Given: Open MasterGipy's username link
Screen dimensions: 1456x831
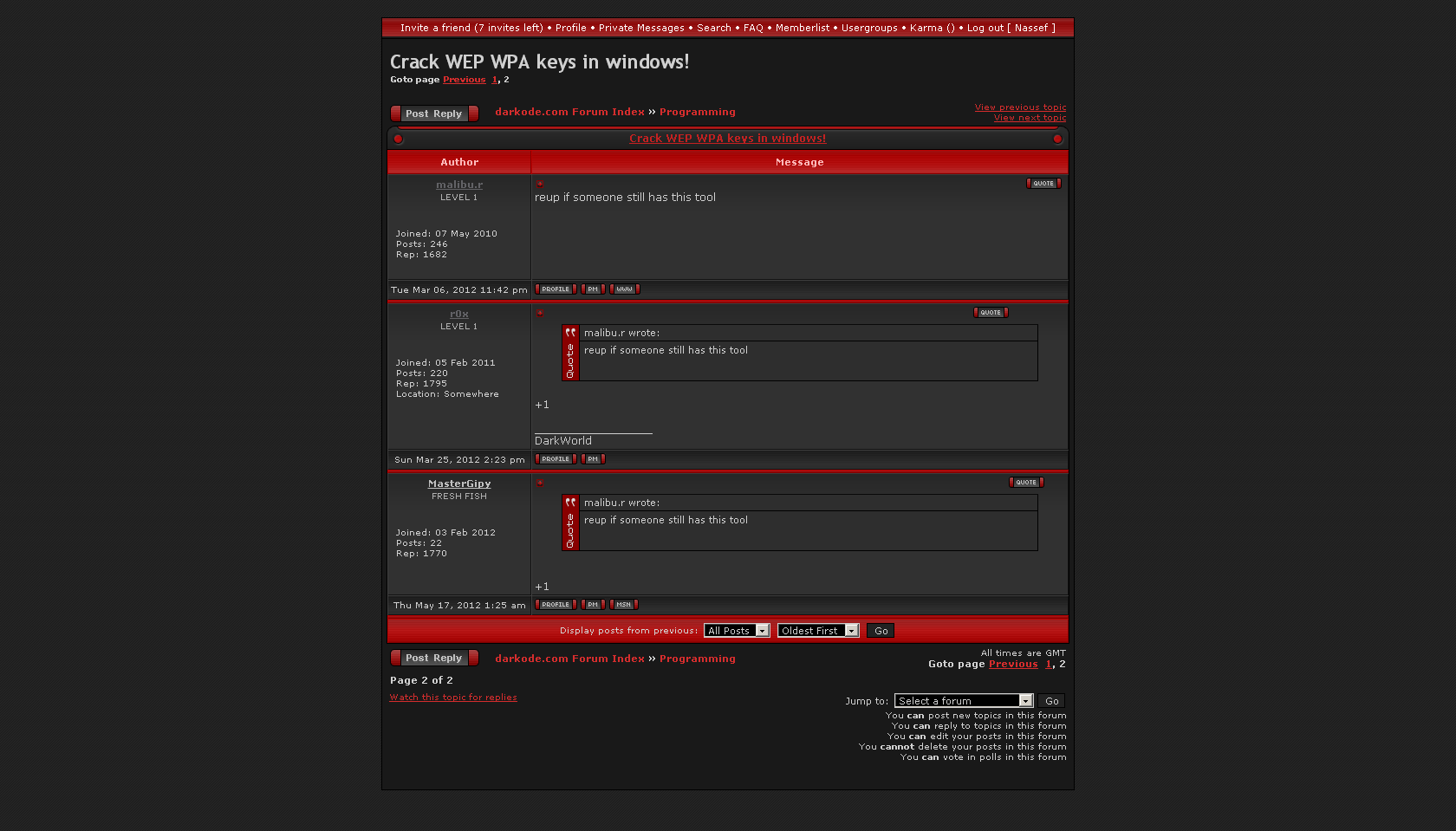Looking at the screenshot, I should tap(459, 484).
